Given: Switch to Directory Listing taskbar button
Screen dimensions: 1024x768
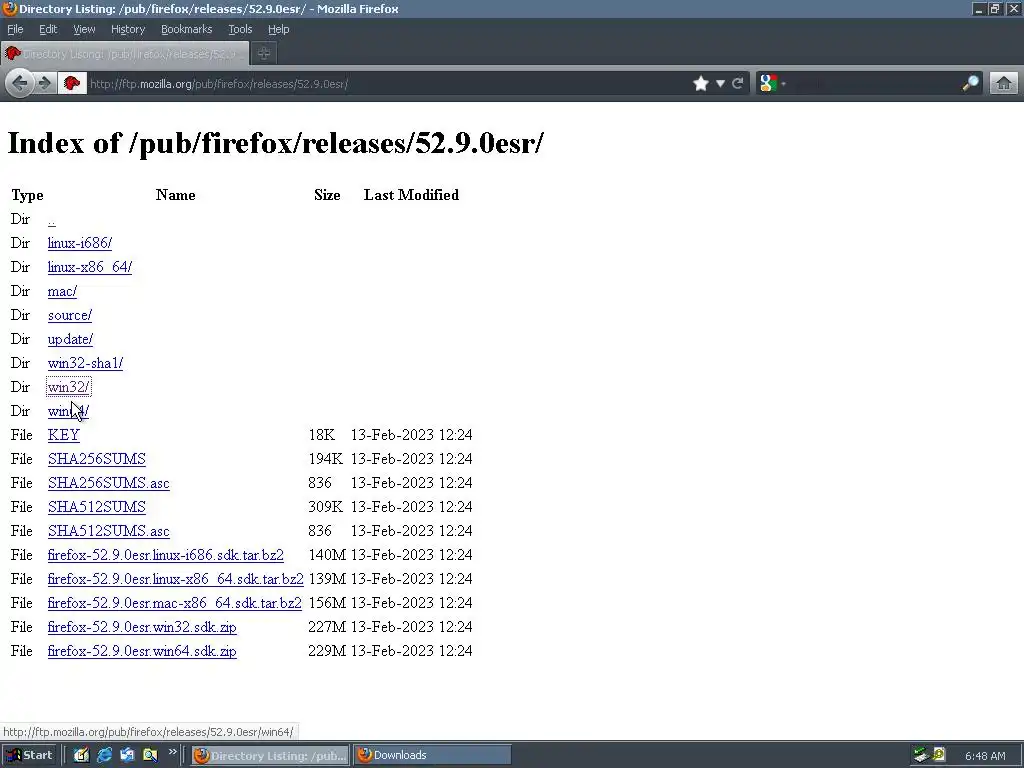Looking at the screenshot, I should (x=270, y=756).
